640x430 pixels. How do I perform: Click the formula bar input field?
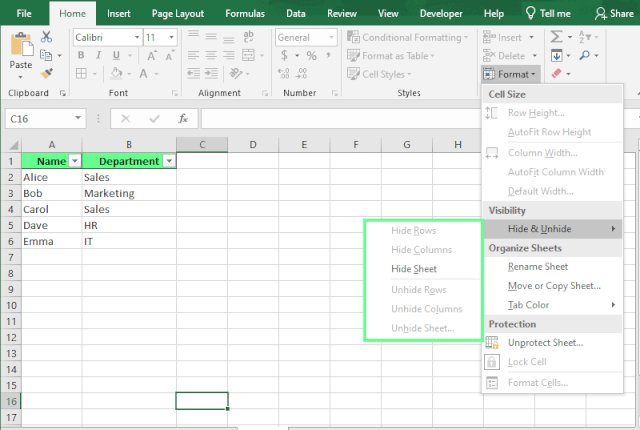(341, 119)
